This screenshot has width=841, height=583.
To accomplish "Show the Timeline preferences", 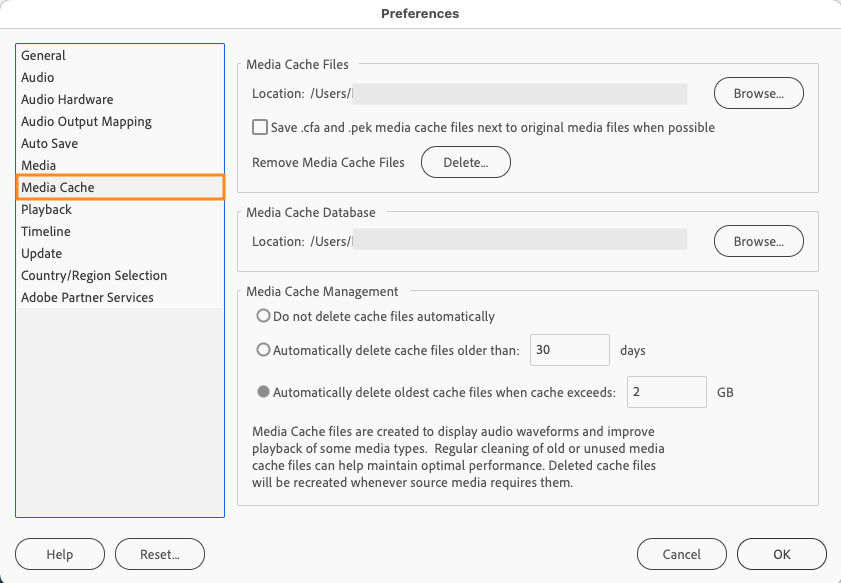I will point(46,232).
